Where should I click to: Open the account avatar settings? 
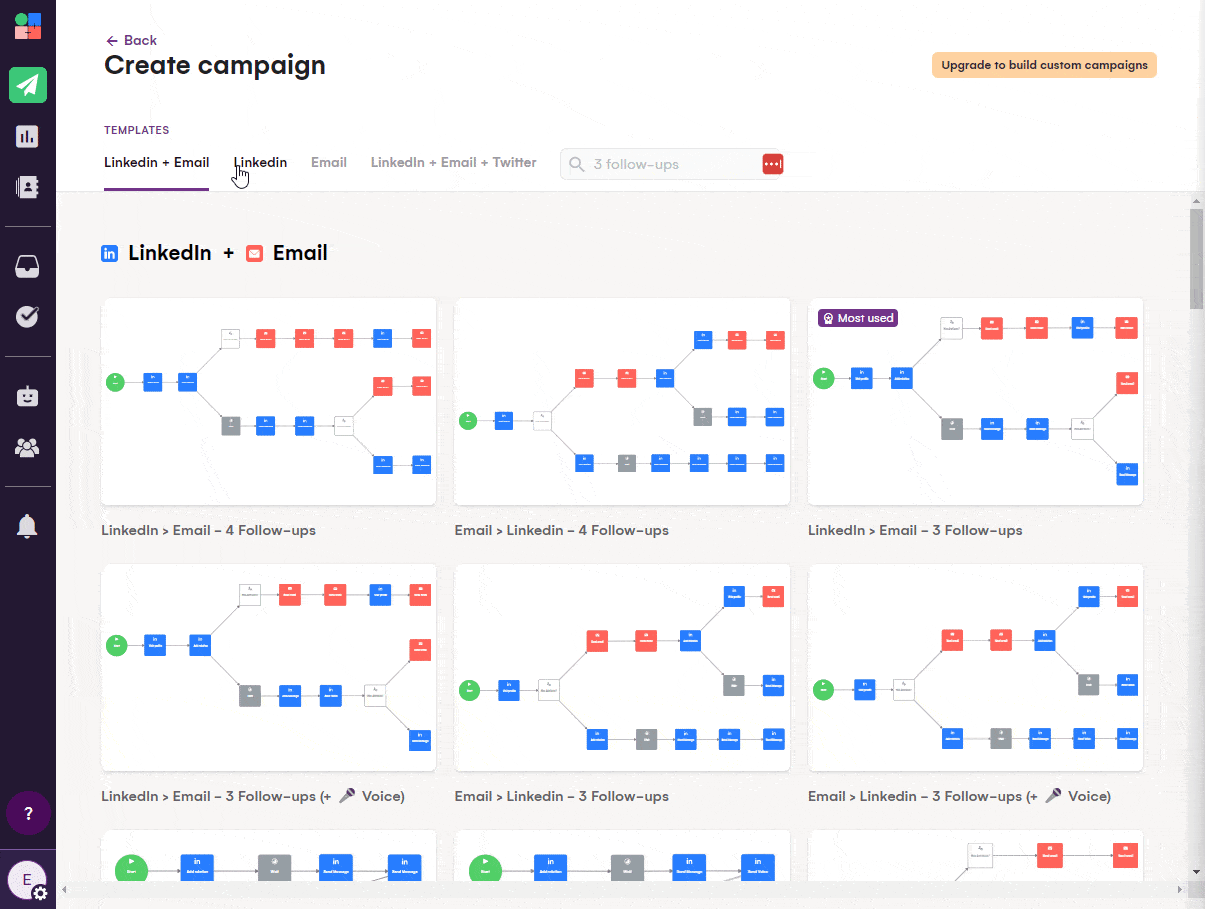[x=28, y=881]
